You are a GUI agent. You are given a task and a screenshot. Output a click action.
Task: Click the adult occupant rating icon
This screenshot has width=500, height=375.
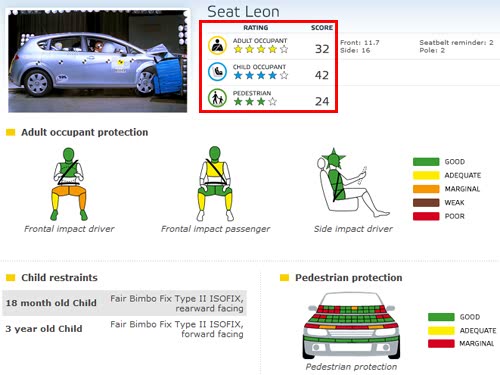[x=217, y=45]
